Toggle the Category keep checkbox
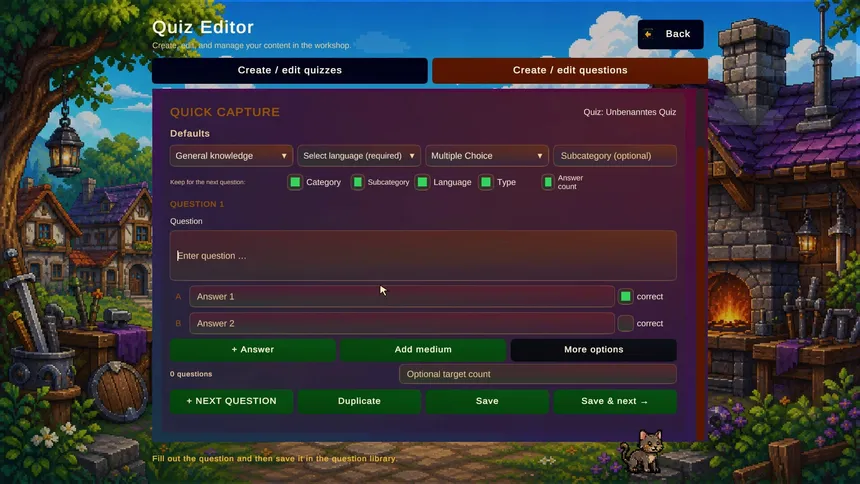 (295, 182)
